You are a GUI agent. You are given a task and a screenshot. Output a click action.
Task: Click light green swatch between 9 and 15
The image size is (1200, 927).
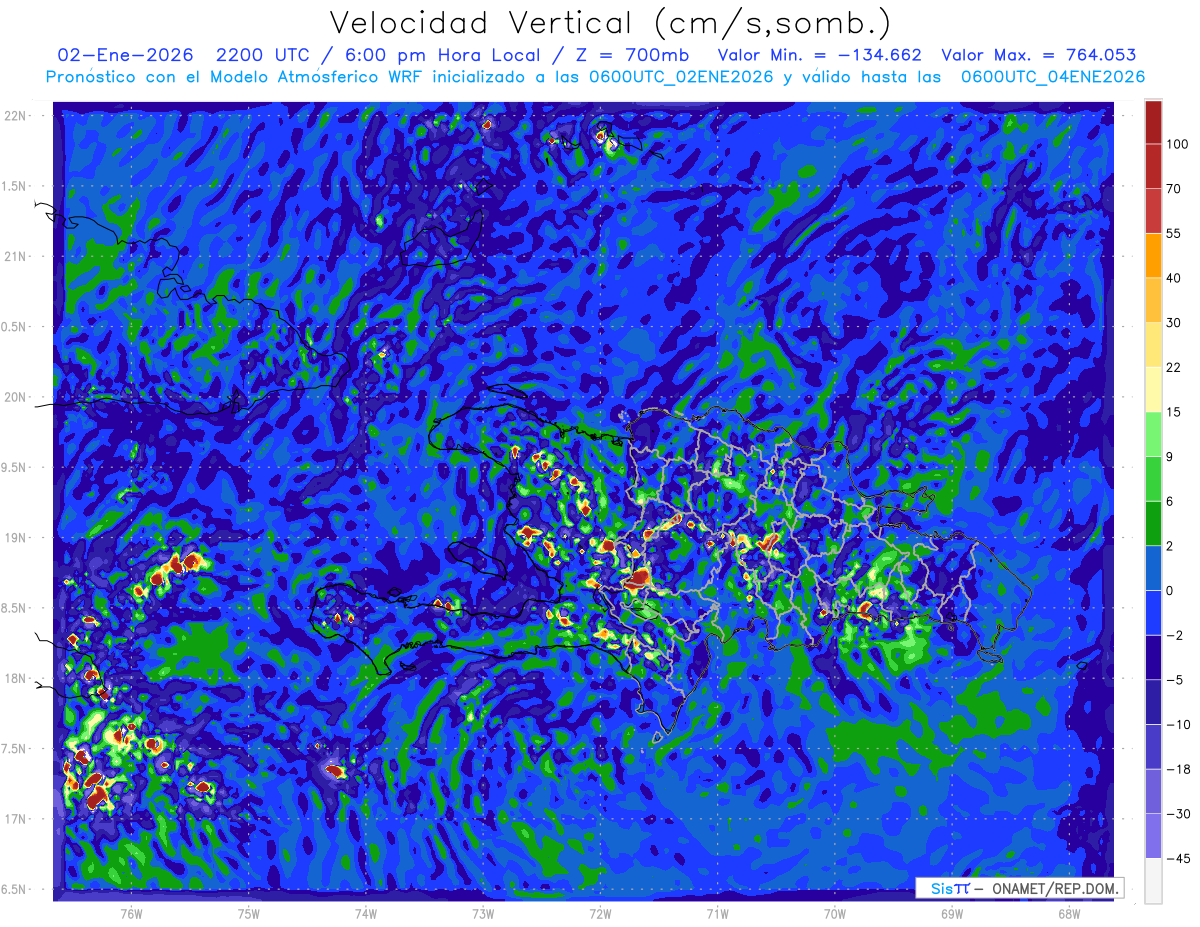pos(1153,433)
